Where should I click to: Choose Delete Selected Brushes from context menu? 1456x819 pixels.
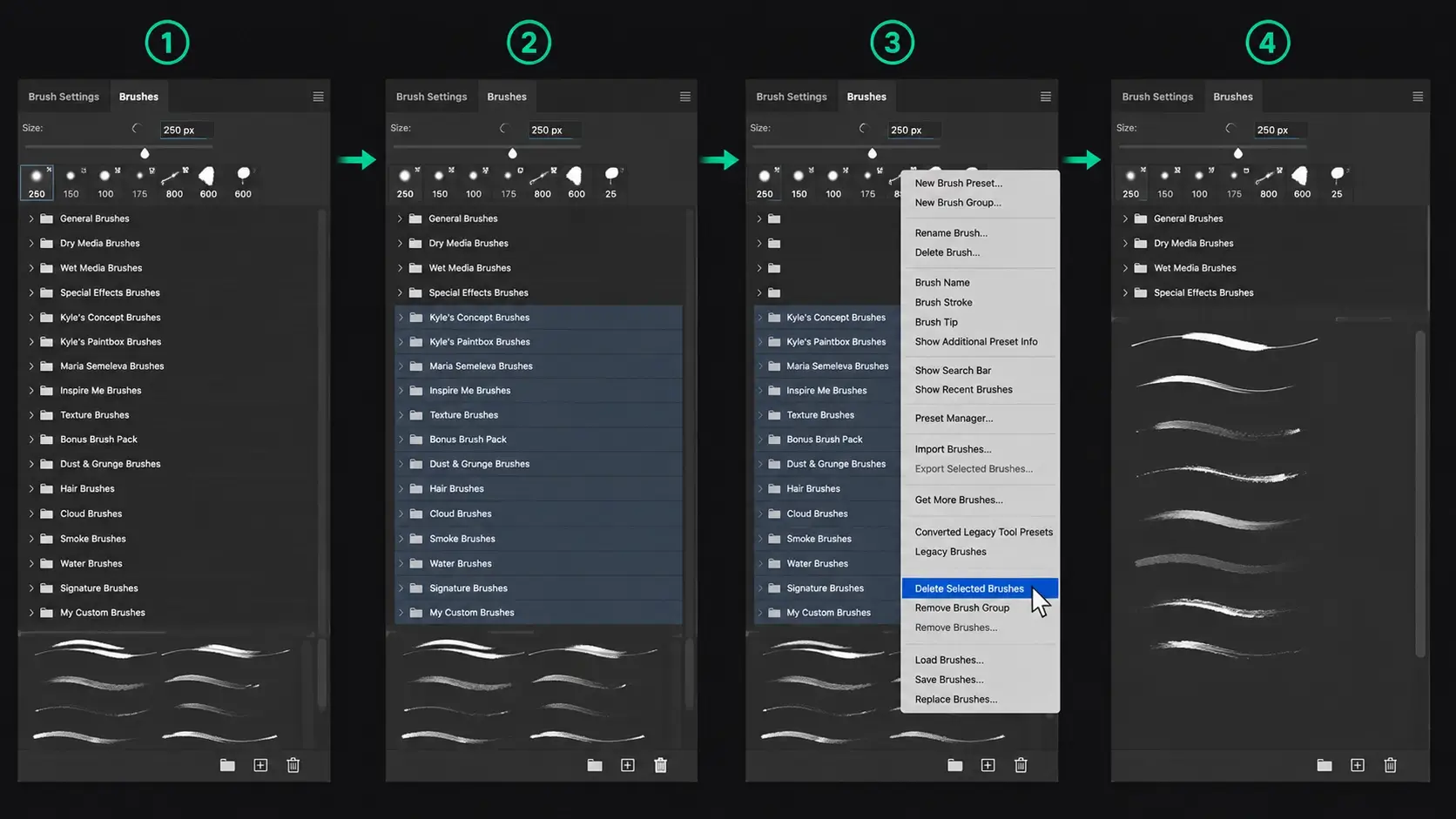tap(980, 588)
